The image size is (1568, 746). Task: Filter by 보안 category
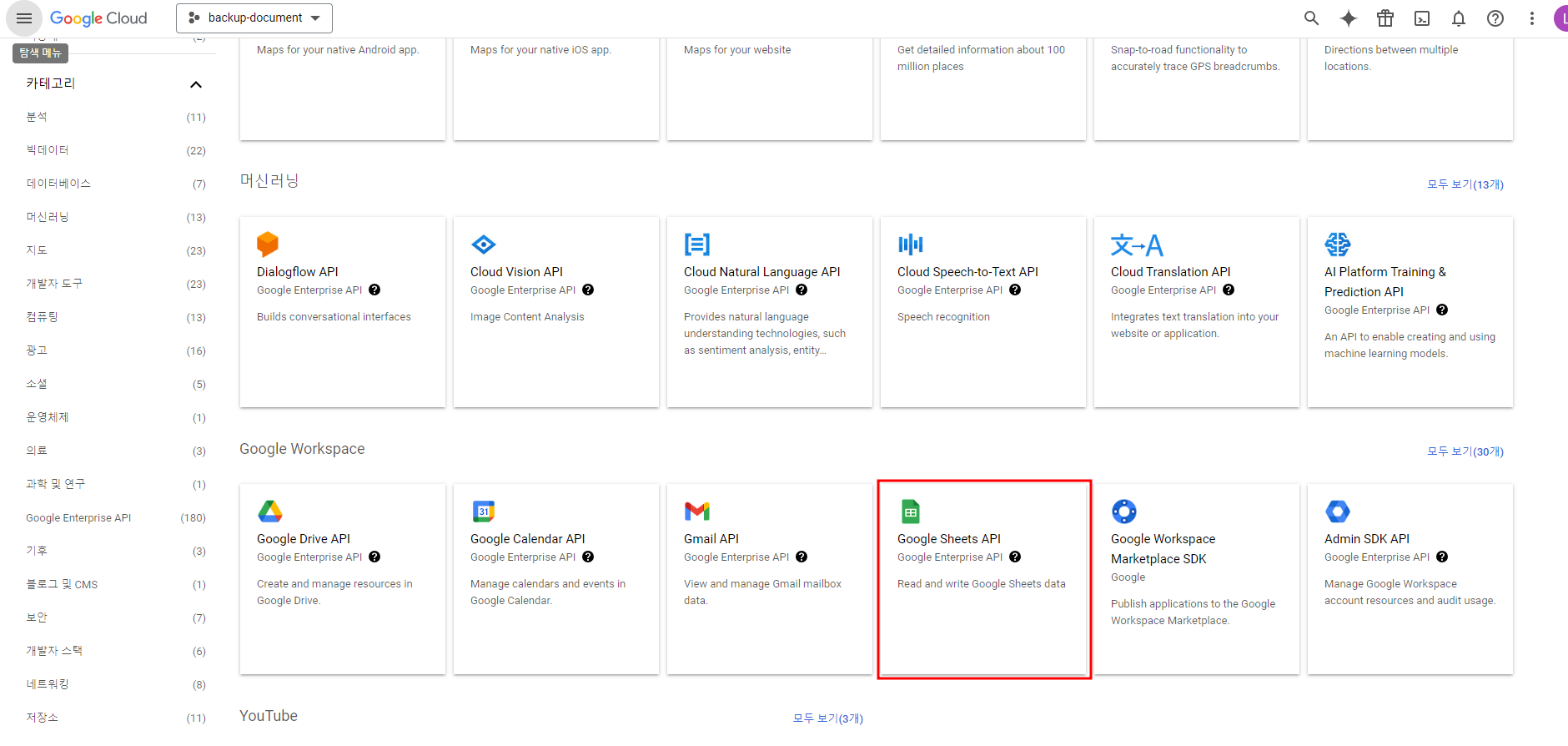tap(116, 617)
